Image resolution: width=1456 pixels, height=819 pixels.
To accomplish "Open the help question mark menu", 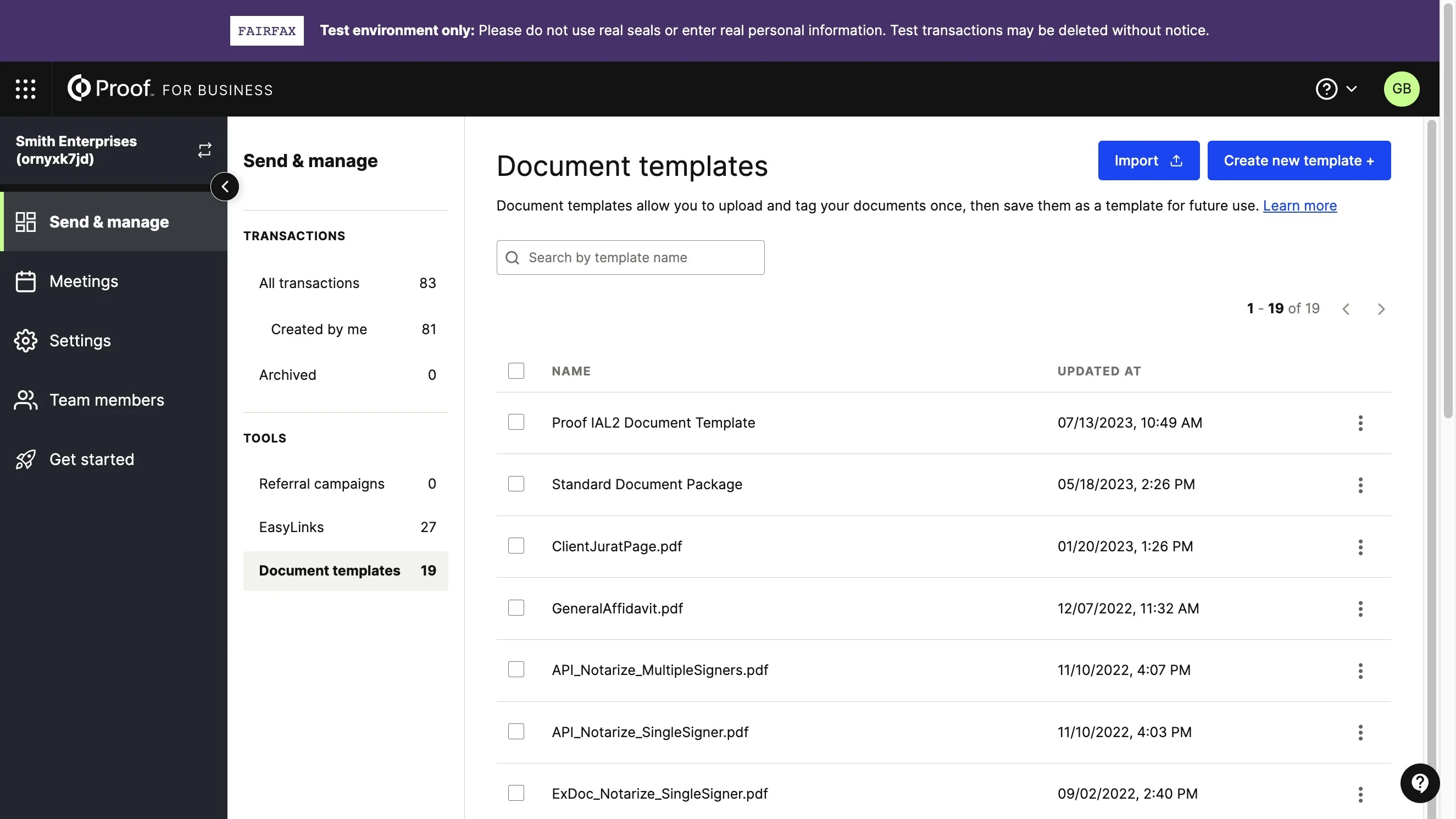I will point(1336,89).
